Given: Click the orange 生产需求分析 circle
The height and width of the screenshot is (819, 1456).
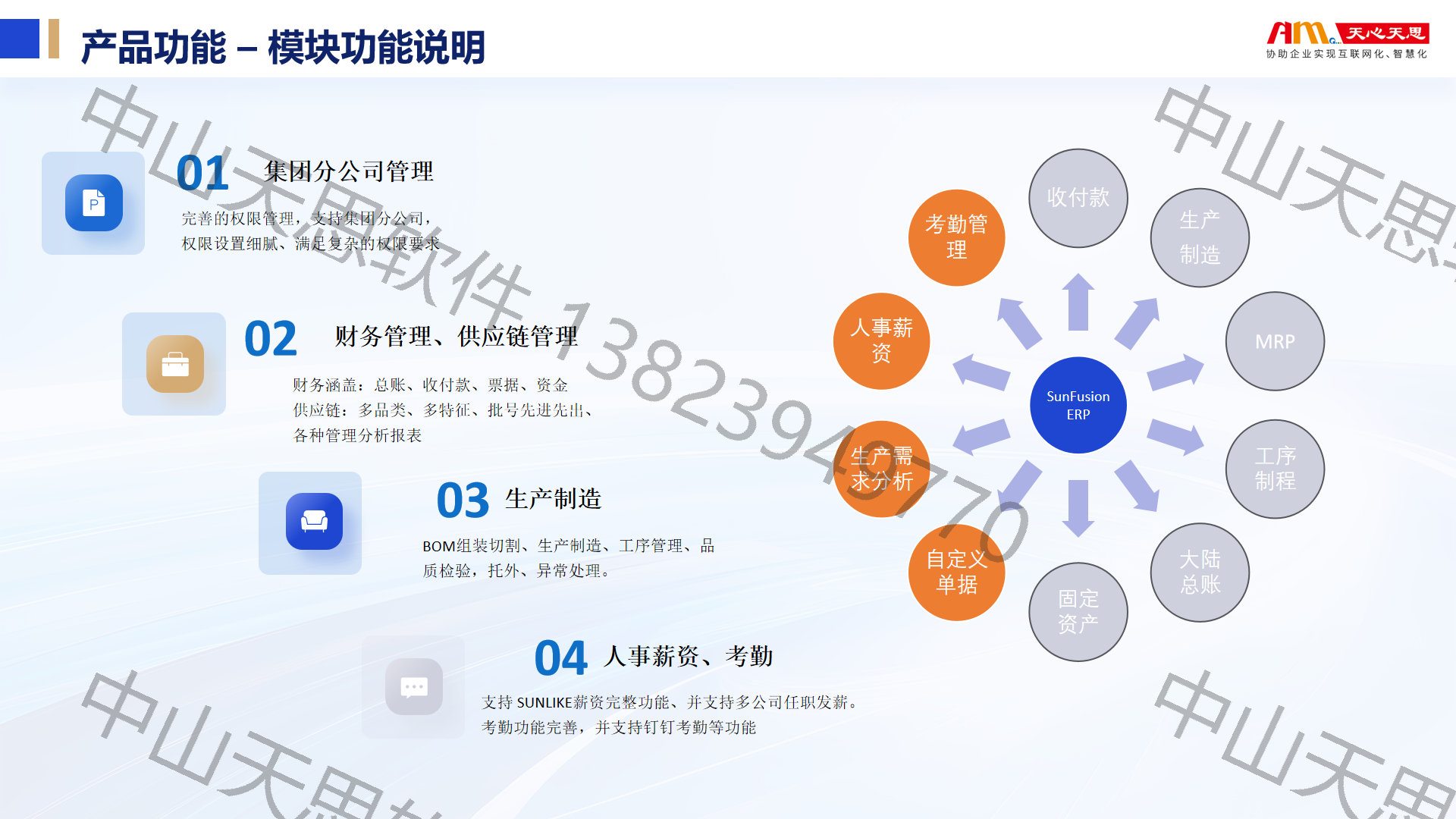Looking at the screenshot, I should [881, 469].
